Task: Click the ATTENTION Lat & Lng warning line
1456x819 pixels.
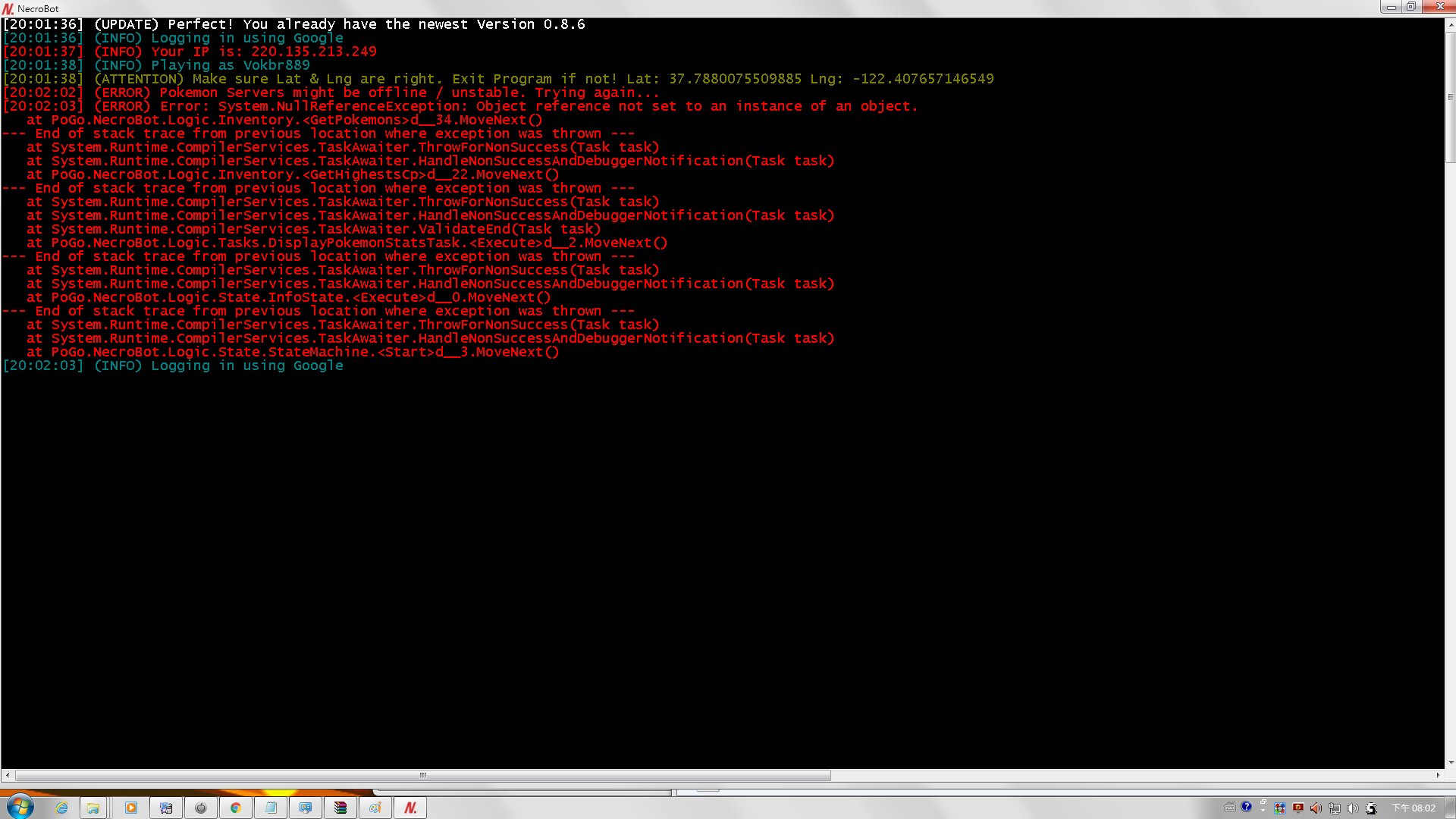Action: 498,79
